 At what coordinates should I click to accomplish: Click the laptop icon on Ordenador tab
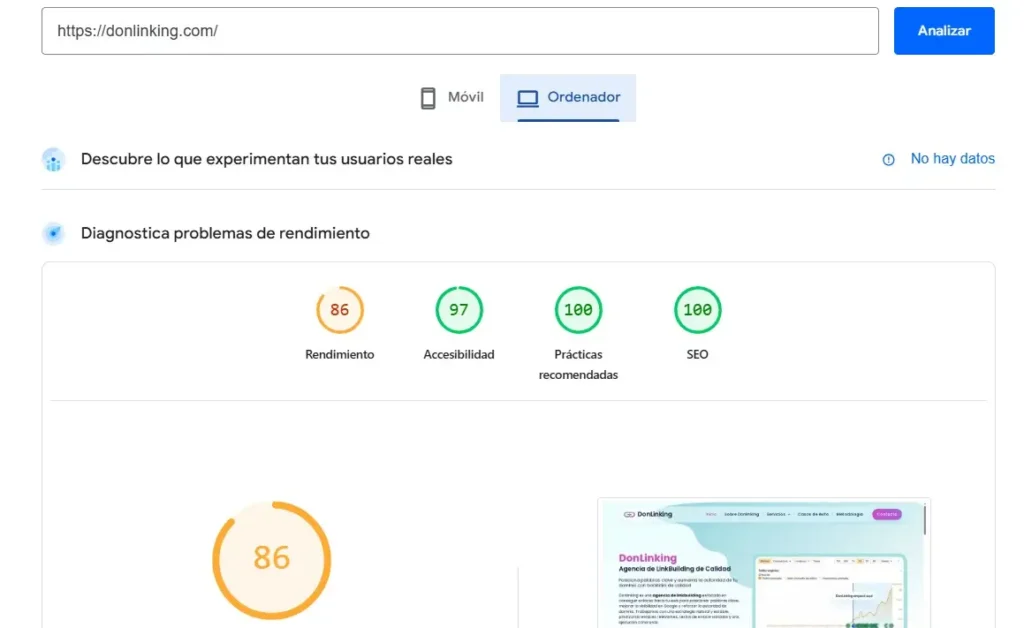(x=528, y=98)
